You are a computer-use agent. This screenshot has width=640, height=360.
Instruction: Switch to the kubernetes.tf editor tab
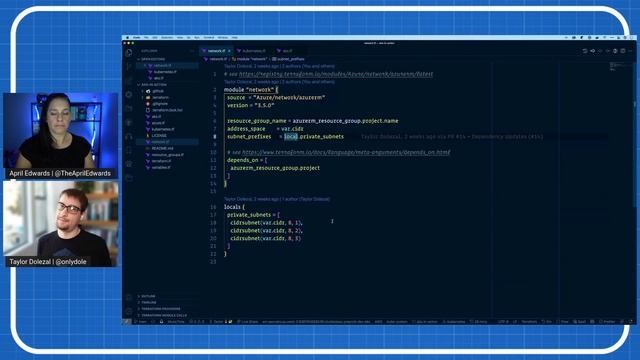(251, 51)
